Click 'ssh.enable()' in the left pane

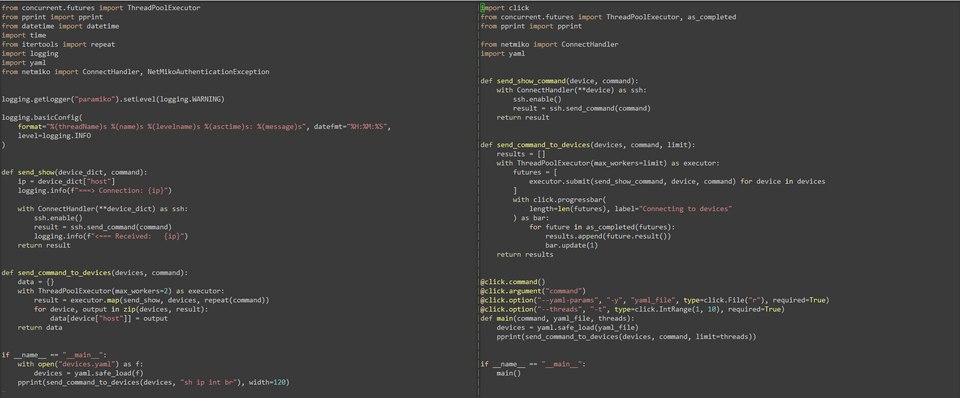pyautogui.click(x=58, y=218)
